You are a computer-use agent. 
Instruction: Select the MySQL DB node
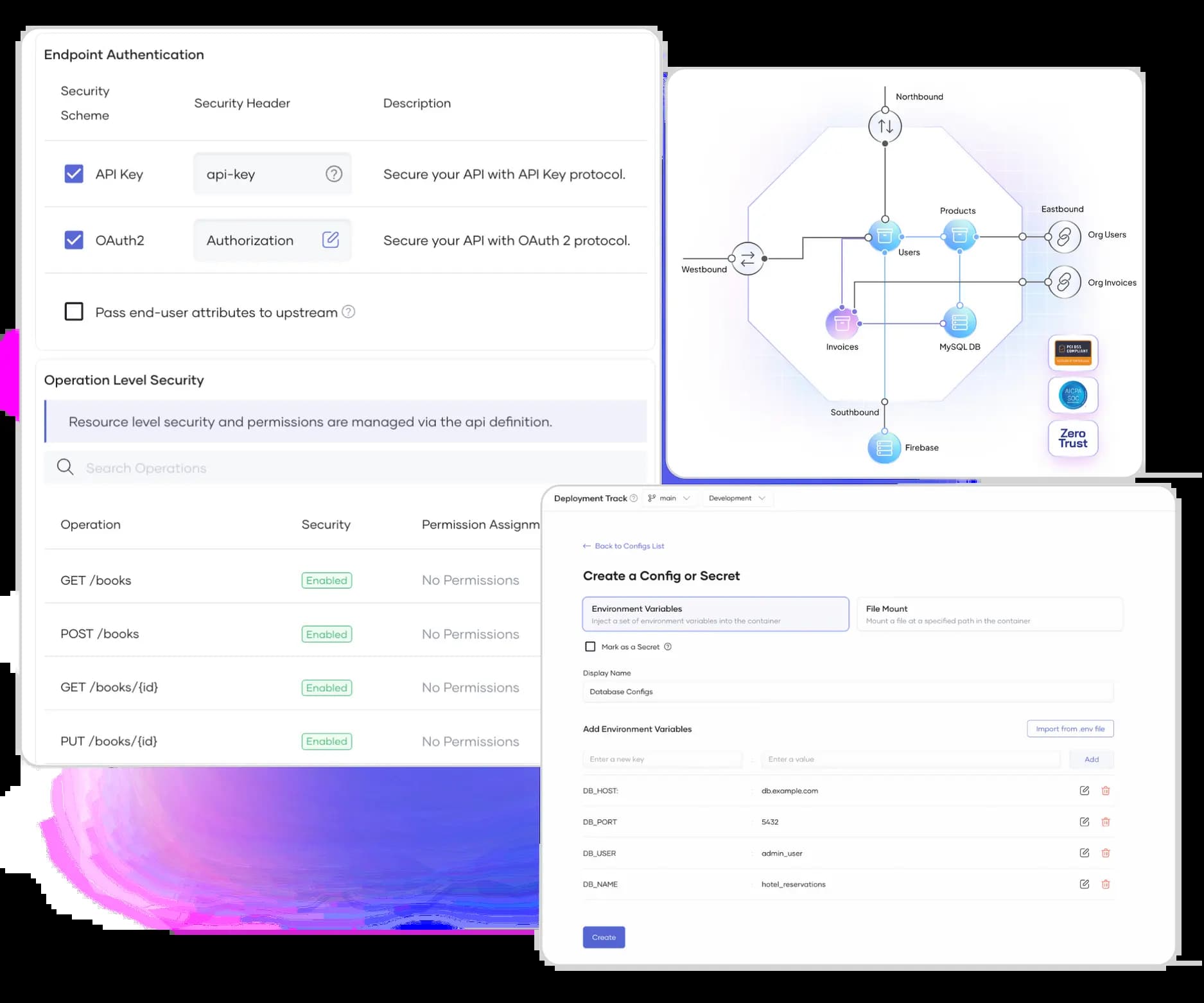(x=959, y=322)
